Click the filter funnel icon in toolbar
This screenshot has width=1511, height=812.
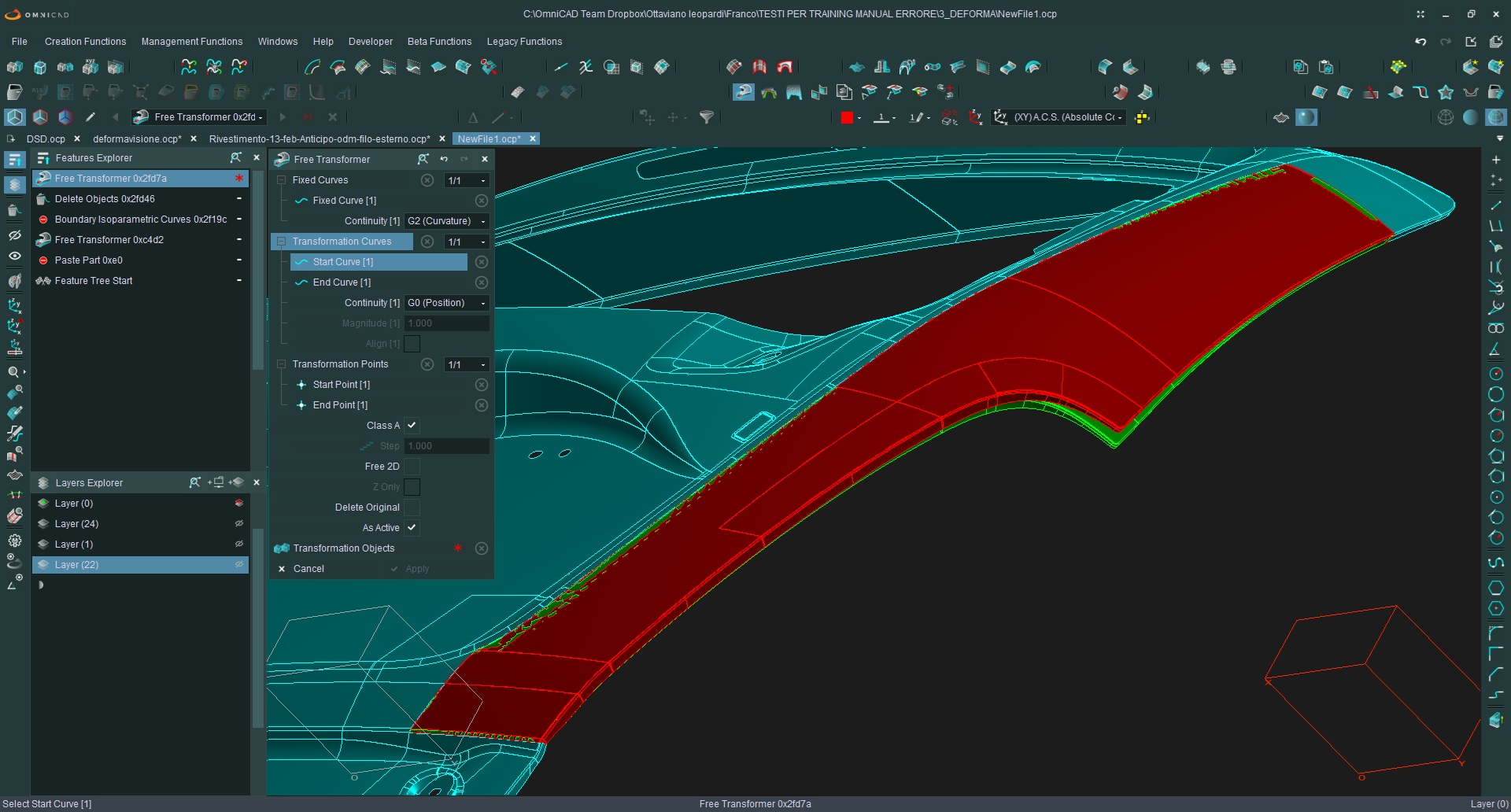pyautogui.click(x=707, y=117)
